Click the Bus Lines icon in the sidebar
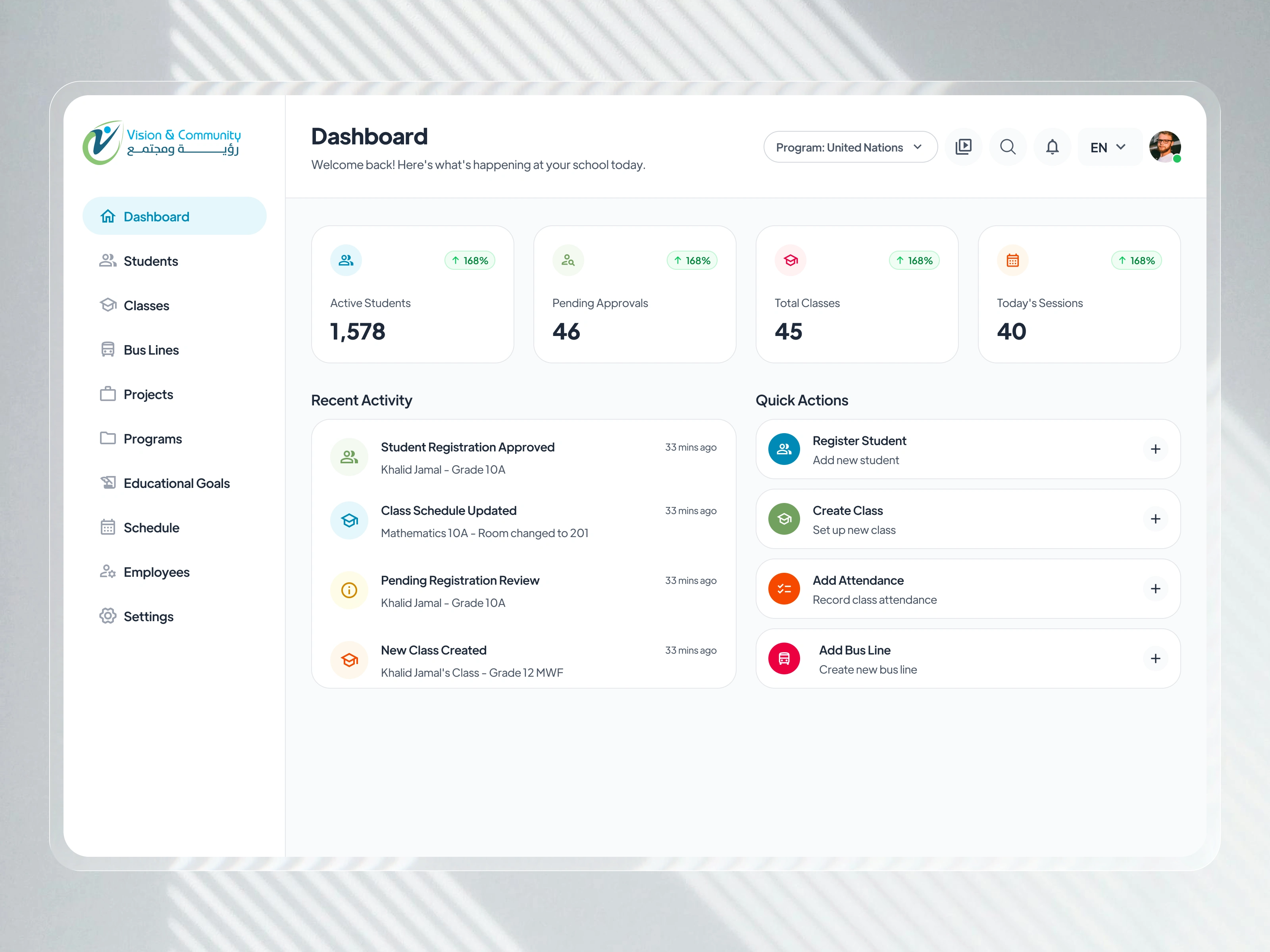The image size is (1270, 952). pyautogui.click(x=108, y=349)
